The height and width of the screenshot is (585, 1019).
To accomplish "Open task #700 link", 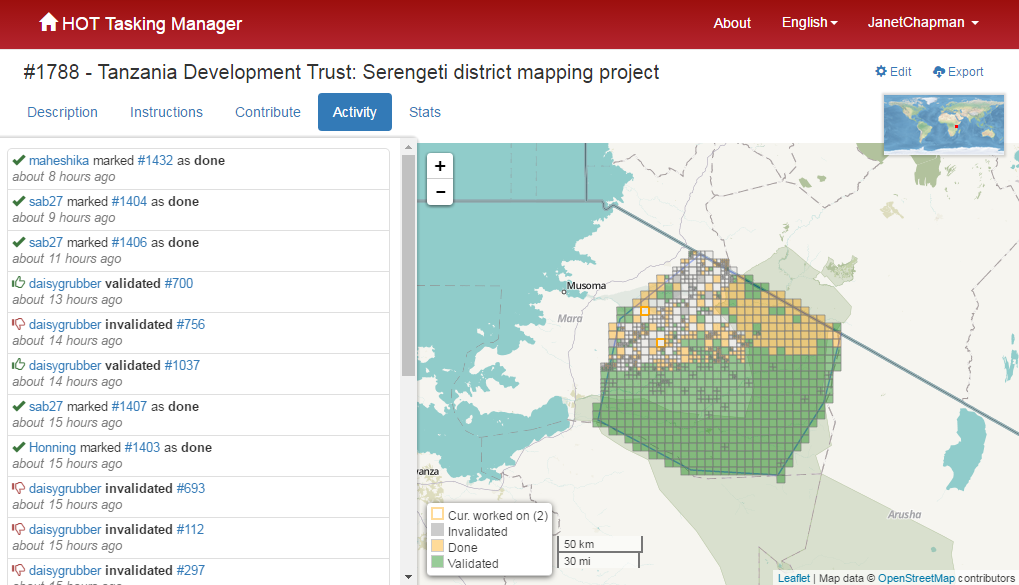I will coord(179,283).
